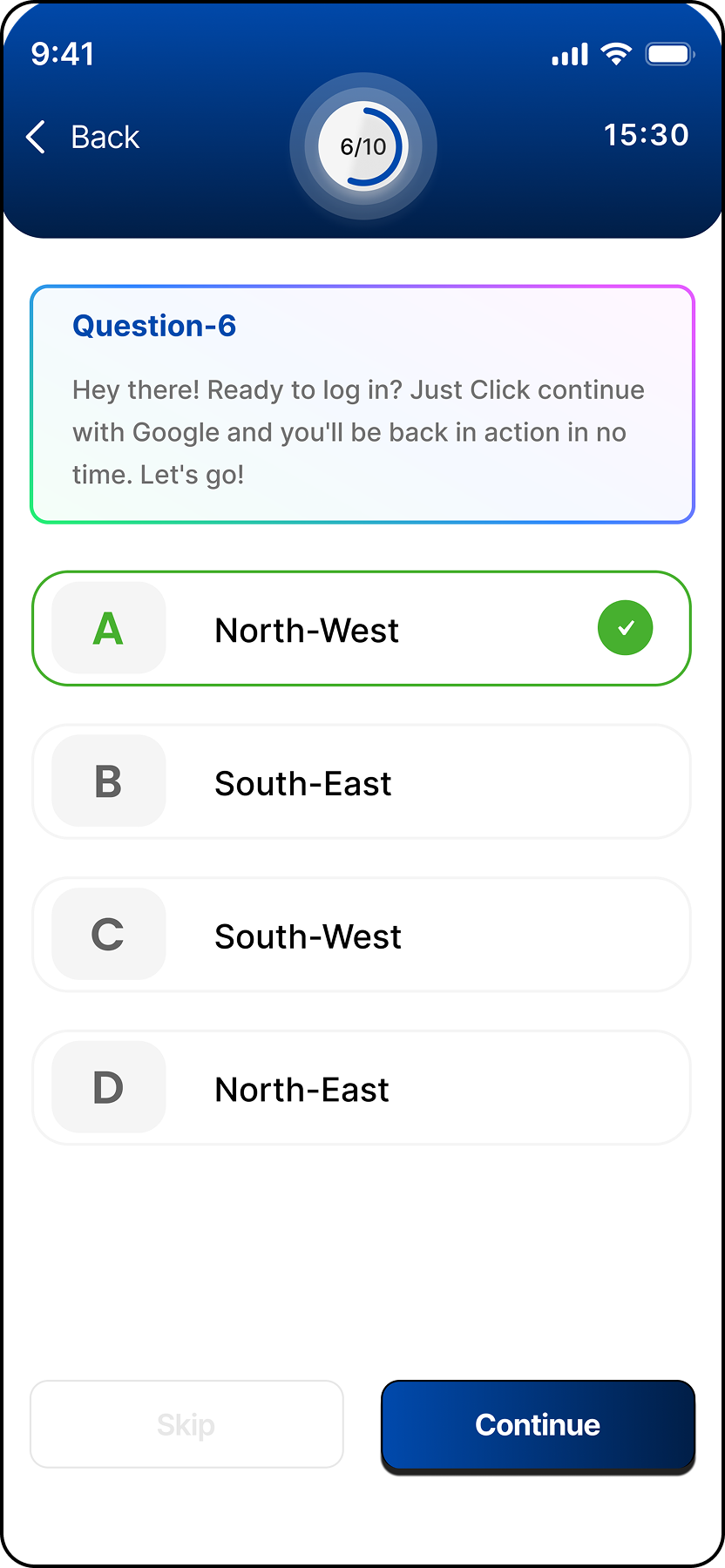Click the Continue button
Screen dimensions: 725x1568
coord(538,1426)
